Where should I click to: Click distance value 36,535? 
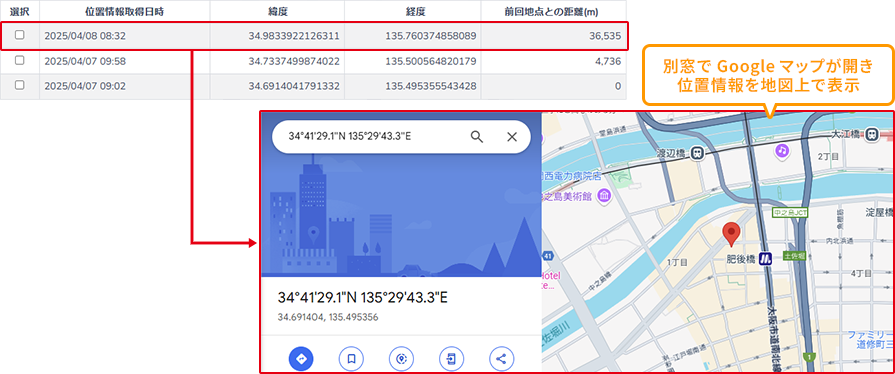(x=605, y=36)
